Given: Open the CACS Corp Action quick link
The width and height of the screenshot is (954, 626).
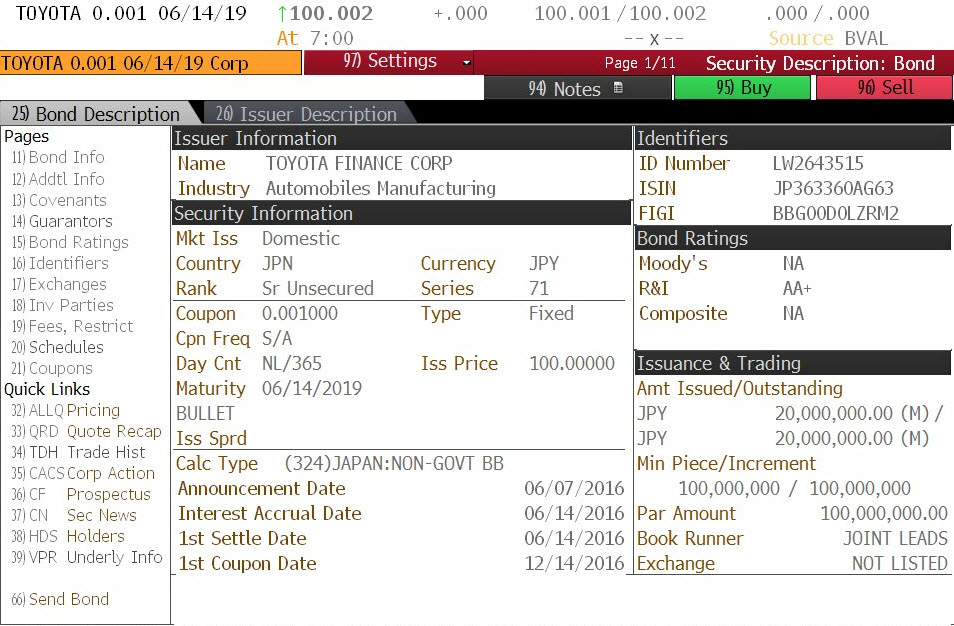Looking at the screenshot, I should point(83,473).
